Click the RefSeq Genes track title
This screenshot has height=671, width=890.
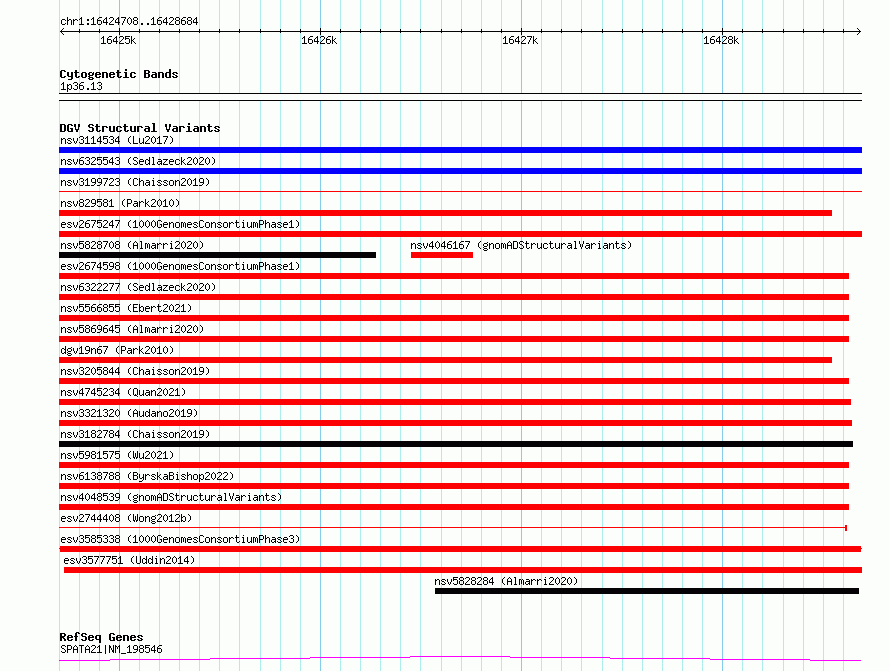[102, 637]
